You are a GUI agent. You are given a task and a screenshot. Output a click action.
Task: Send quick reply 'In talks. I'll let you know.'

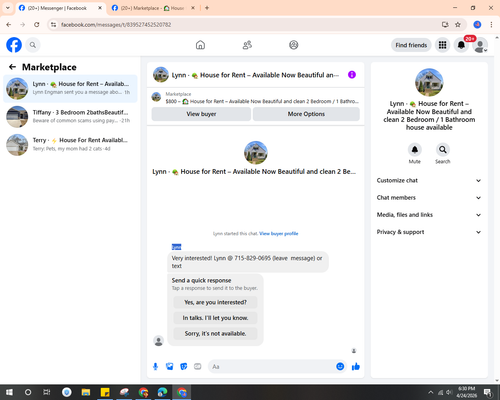click(x=215, y=318)
